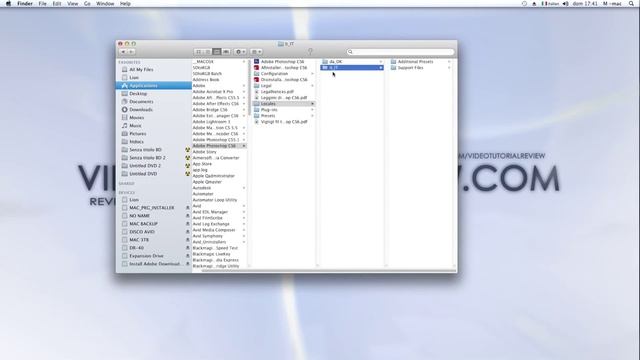
Task: Open the Window menu
Action: (105, 3)
